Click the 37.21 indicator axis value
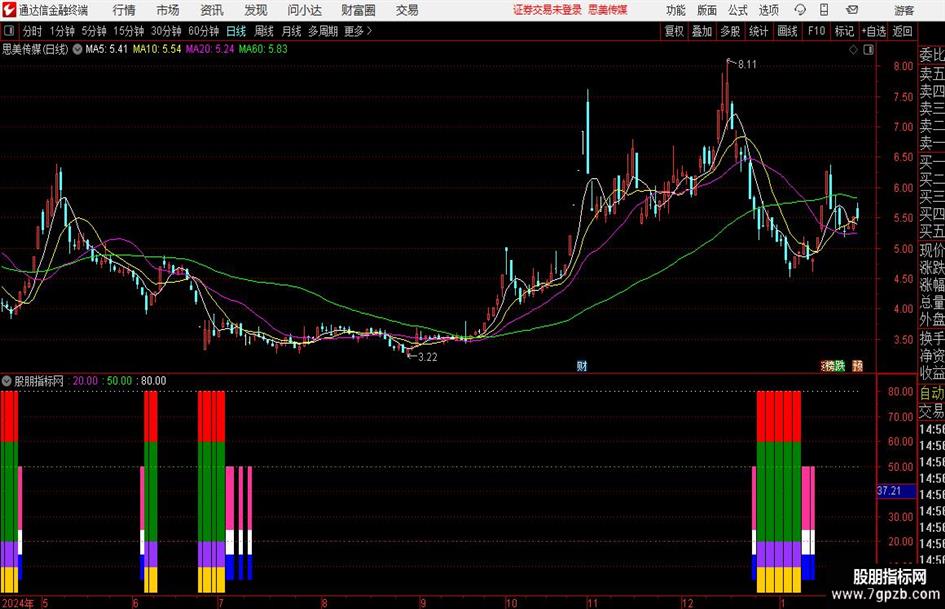The height and width of the screenshot is (609, 945). pos(890,491)
